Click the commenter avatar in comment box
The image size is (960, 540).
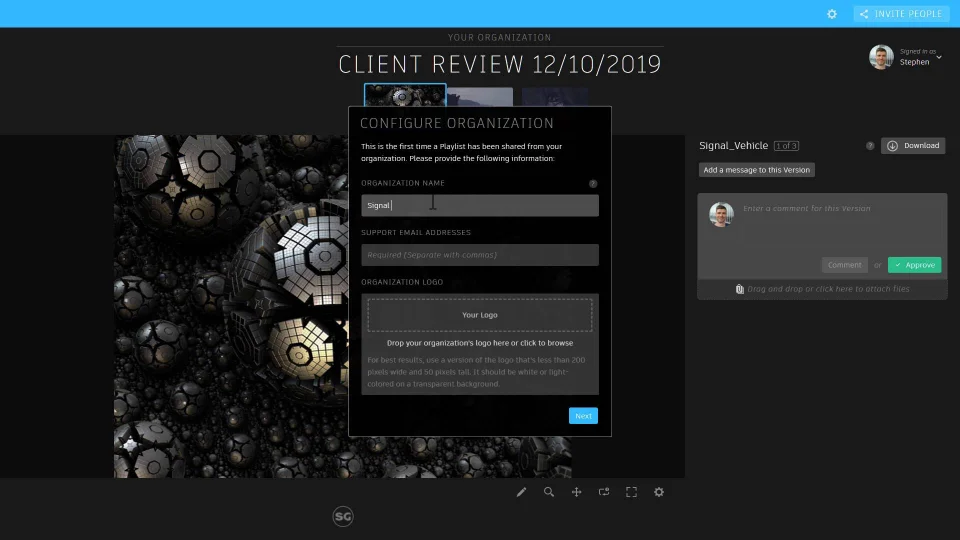pos(721,215)
